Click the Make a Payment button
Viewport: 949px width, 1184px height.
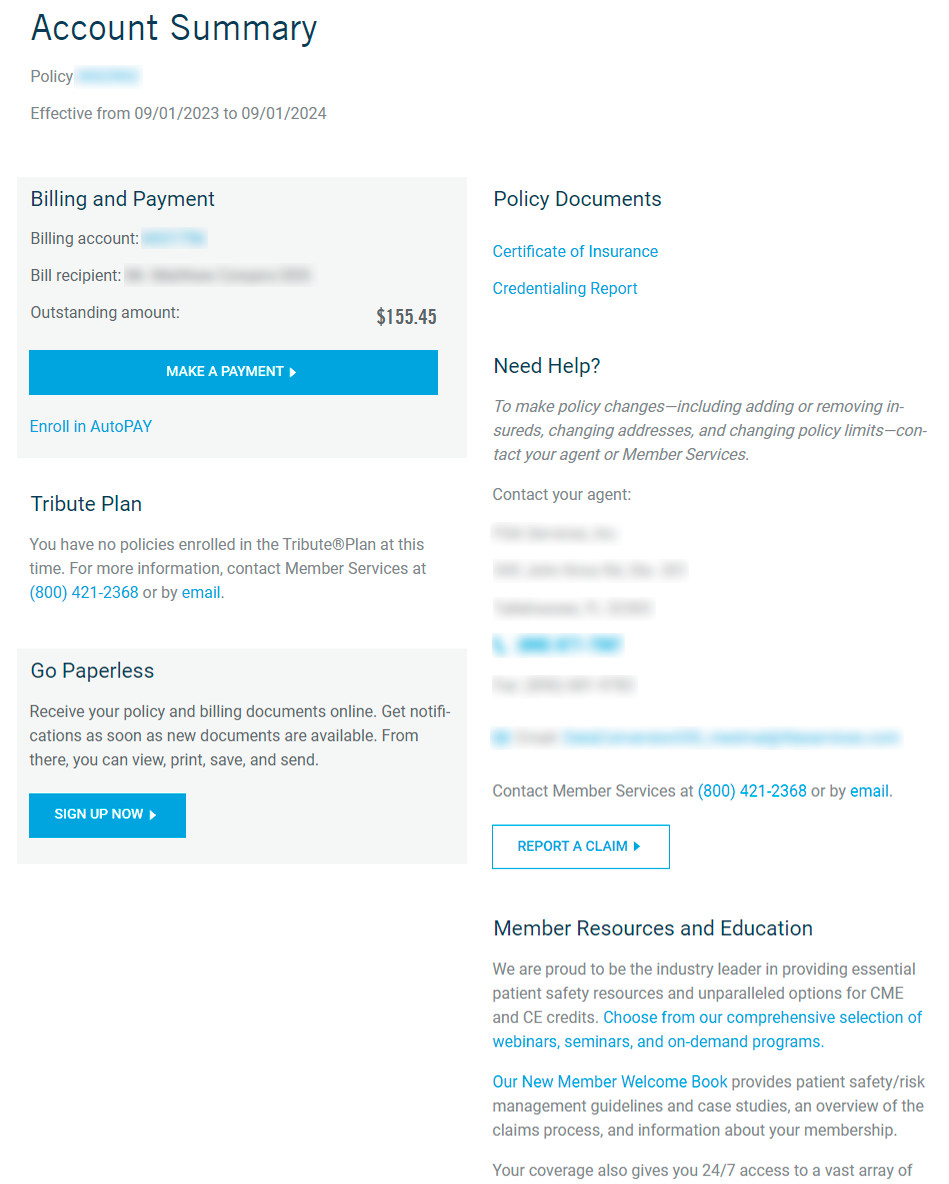click(233, 372)
